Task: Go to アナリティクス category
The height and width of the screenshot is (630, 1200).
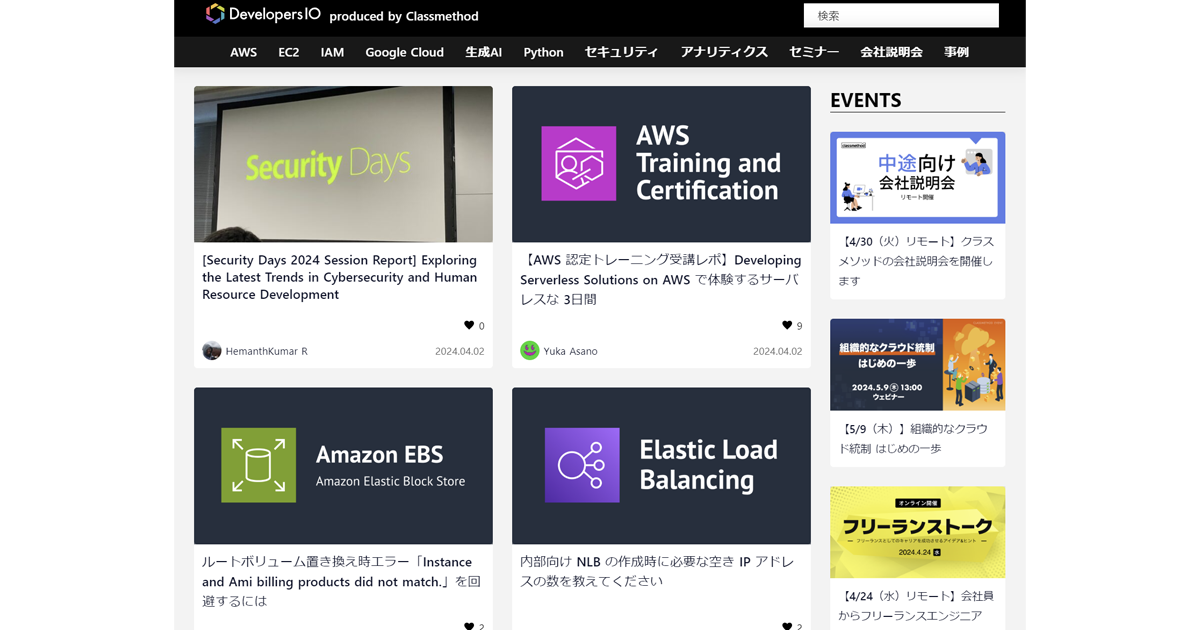Action: [724, 52]
